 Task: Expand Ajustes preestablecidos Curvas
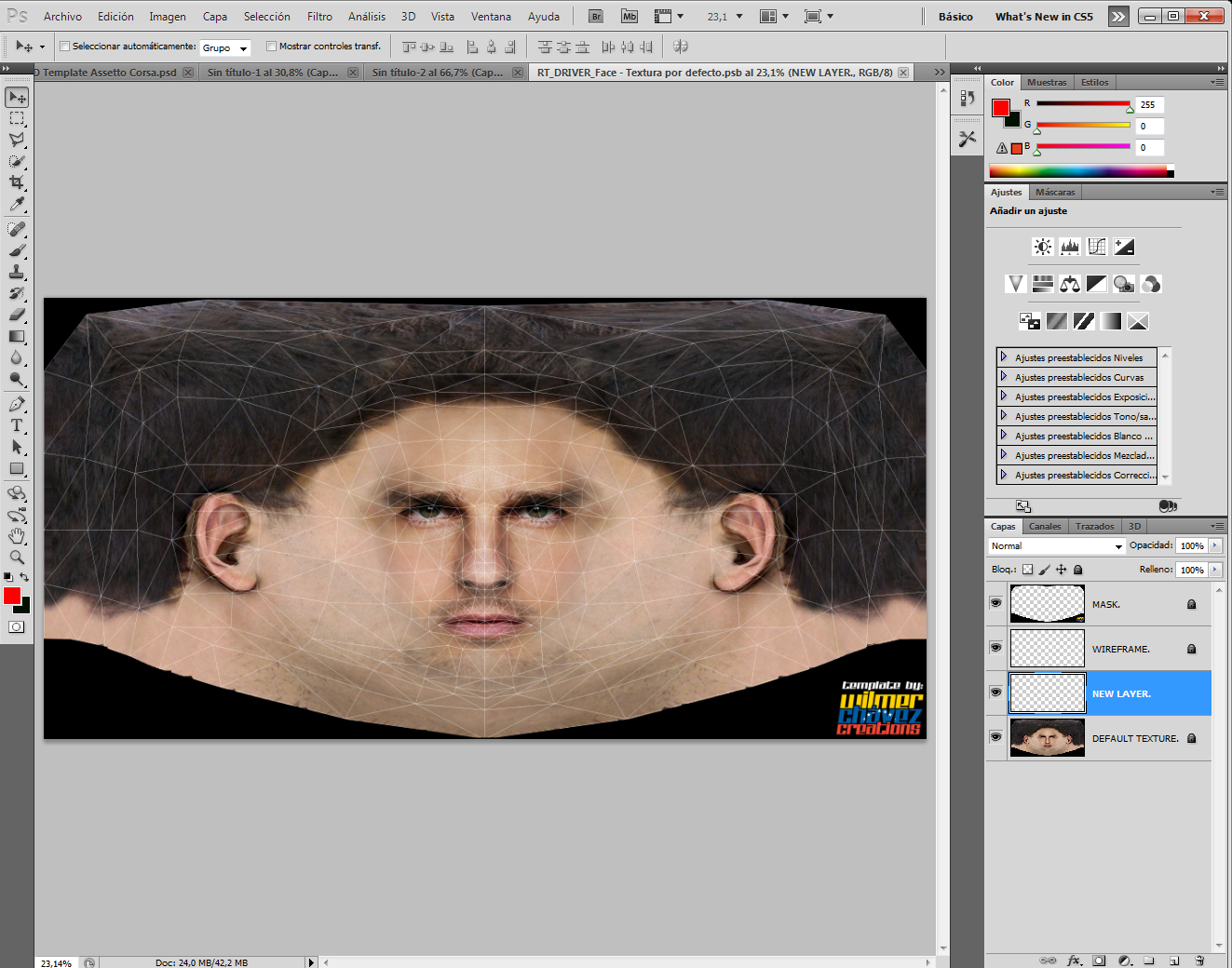pos(1003,376)
